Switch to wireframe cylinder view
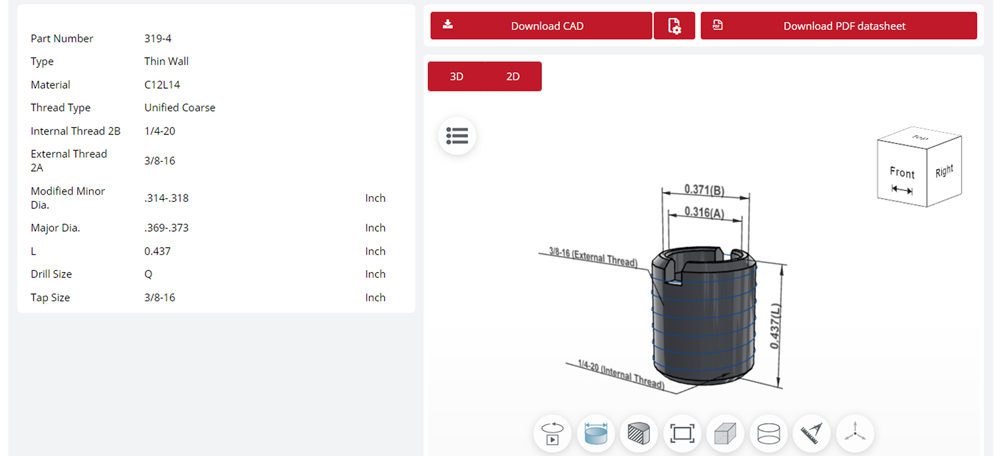Viewport: 1000px width, 456px height. 769,433
